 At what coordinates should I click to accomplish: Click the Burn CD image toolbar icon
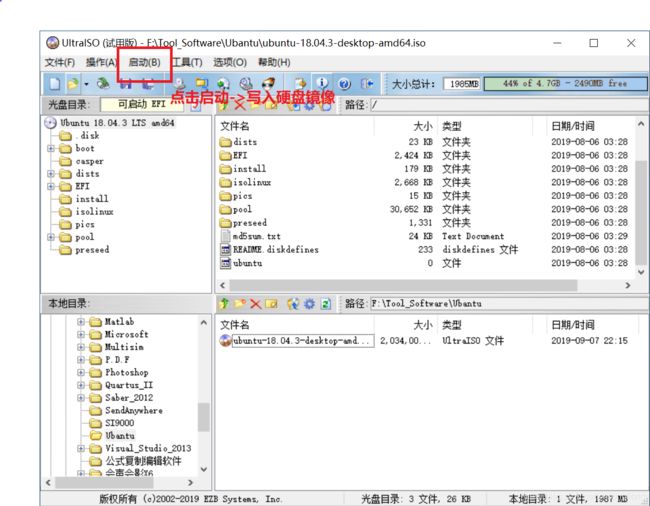268,84
